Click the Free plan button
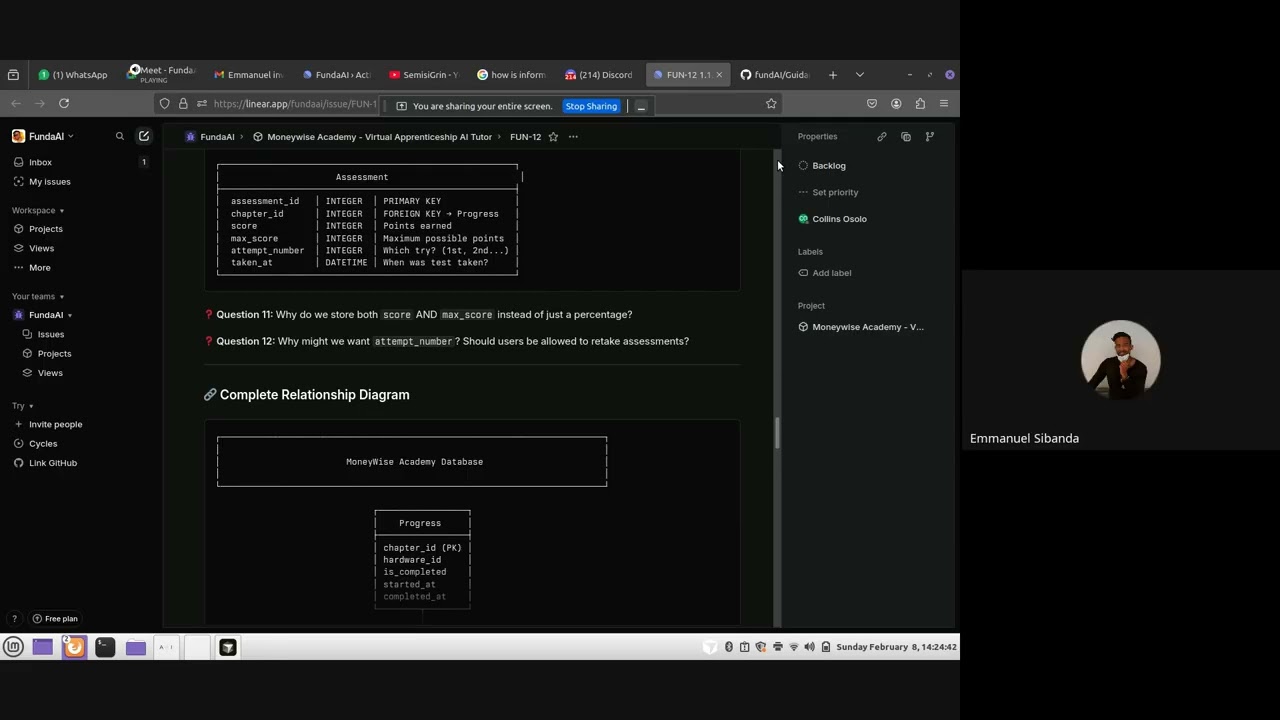 point(54,619)
